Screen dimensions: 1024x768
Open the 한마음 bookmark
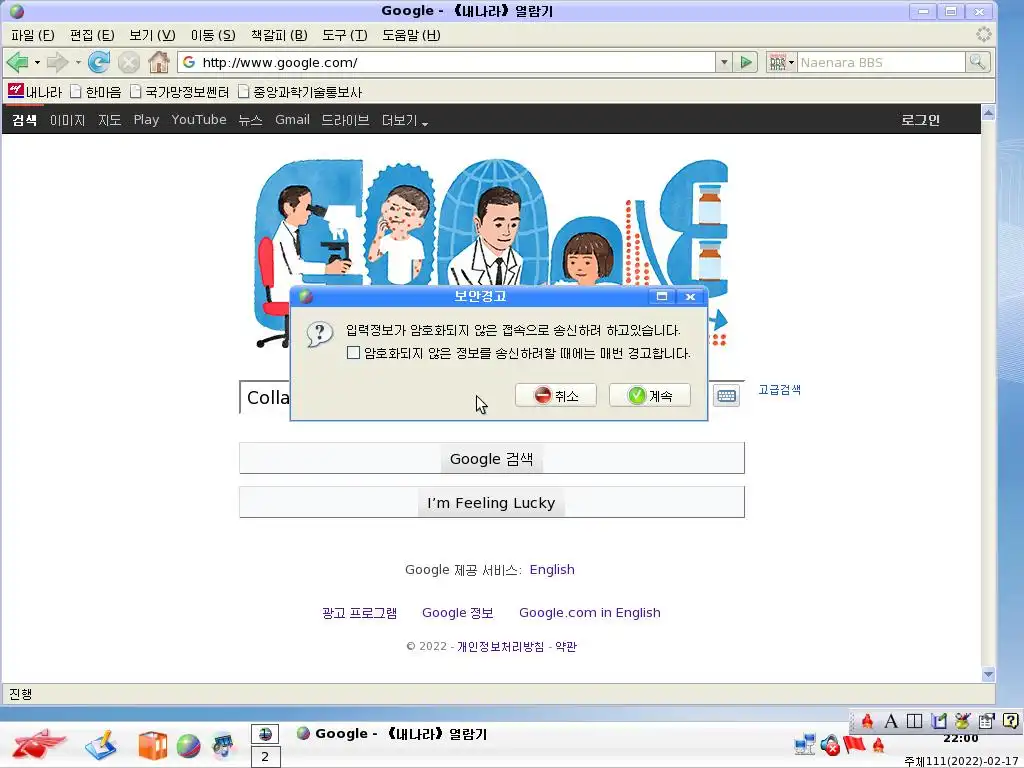click(x=96, y=92)
